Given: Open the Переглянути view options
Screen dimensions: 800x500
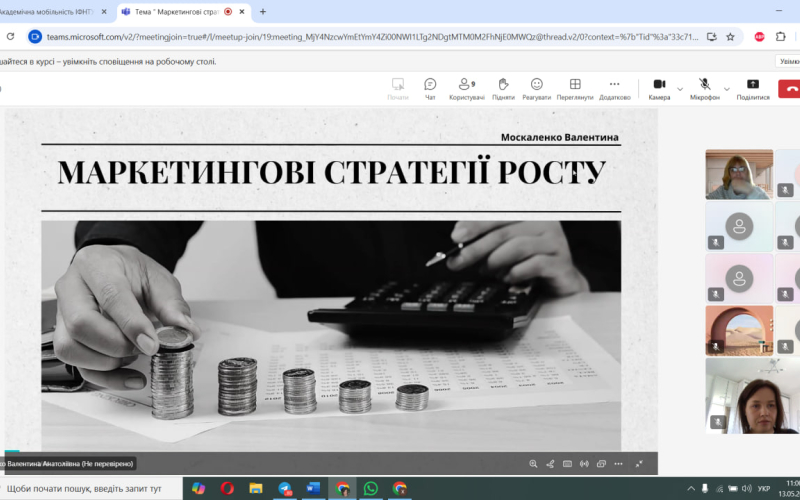Looking at the screenshot, I should click(x=575, y=88).
